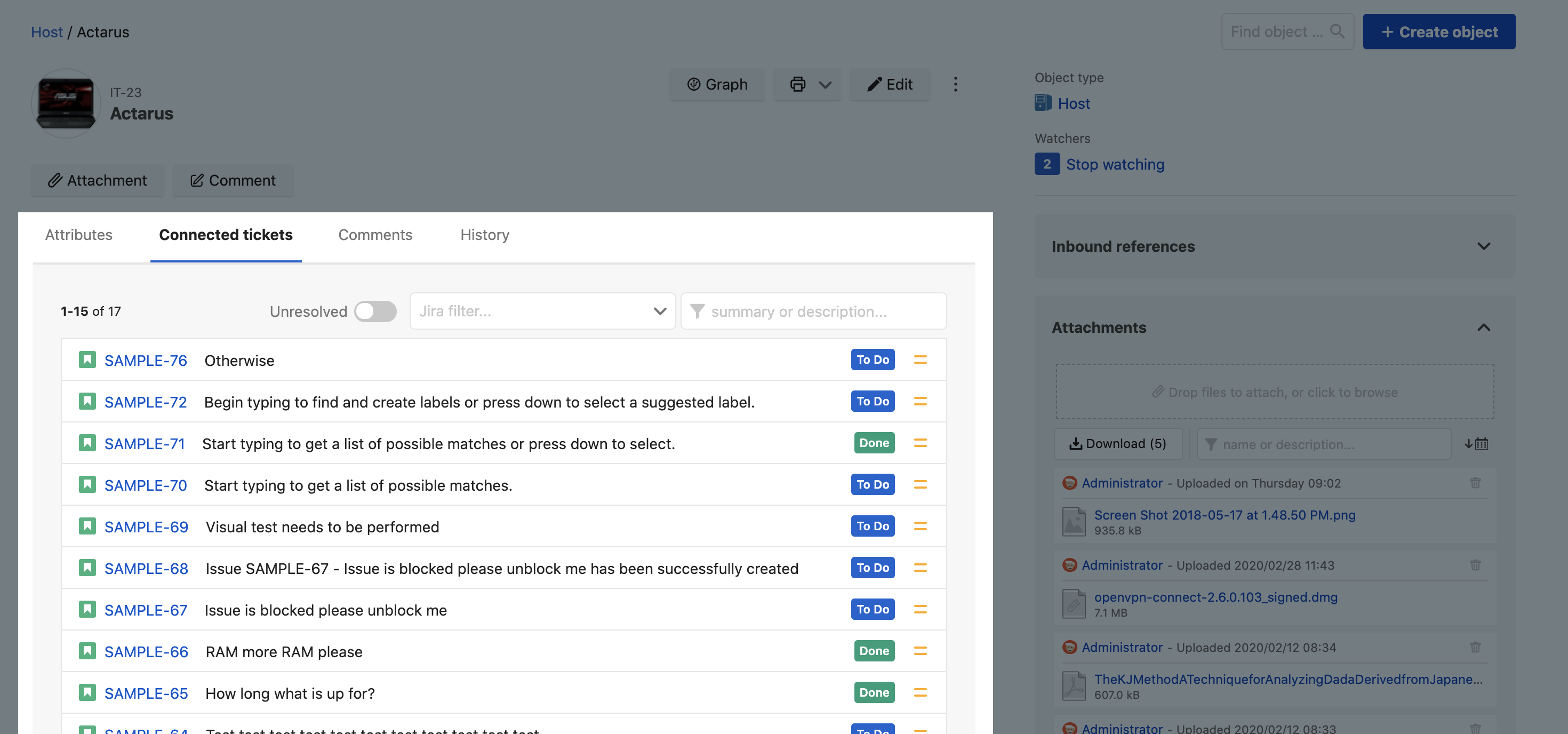Open the SAMPLE-72 ticket link
The width and height of the screenshot is (1568, 734).
[146, 402]
